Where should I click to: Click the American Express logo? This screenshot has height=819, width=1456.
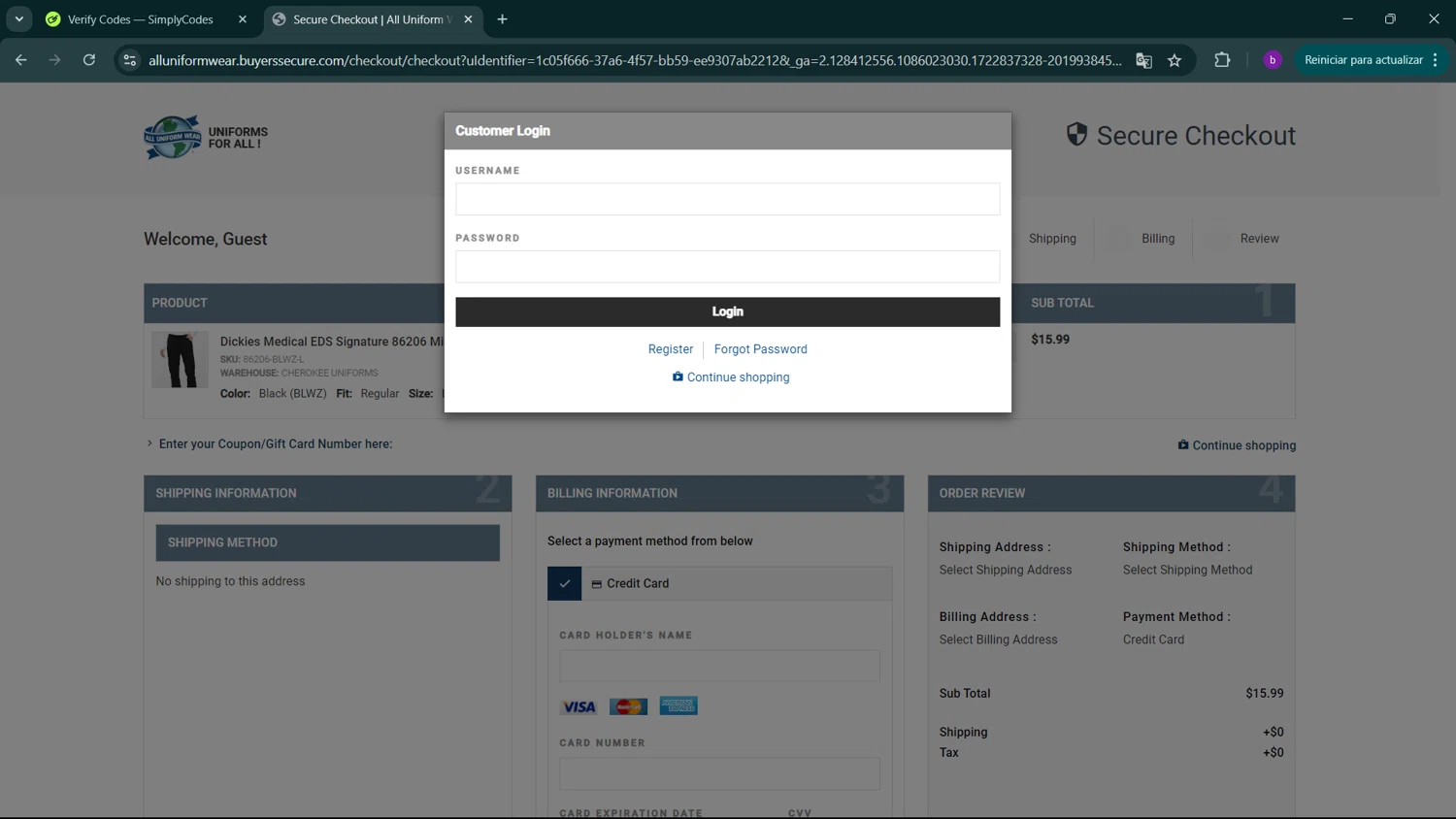pyautogui.click(x=678, y=706)
